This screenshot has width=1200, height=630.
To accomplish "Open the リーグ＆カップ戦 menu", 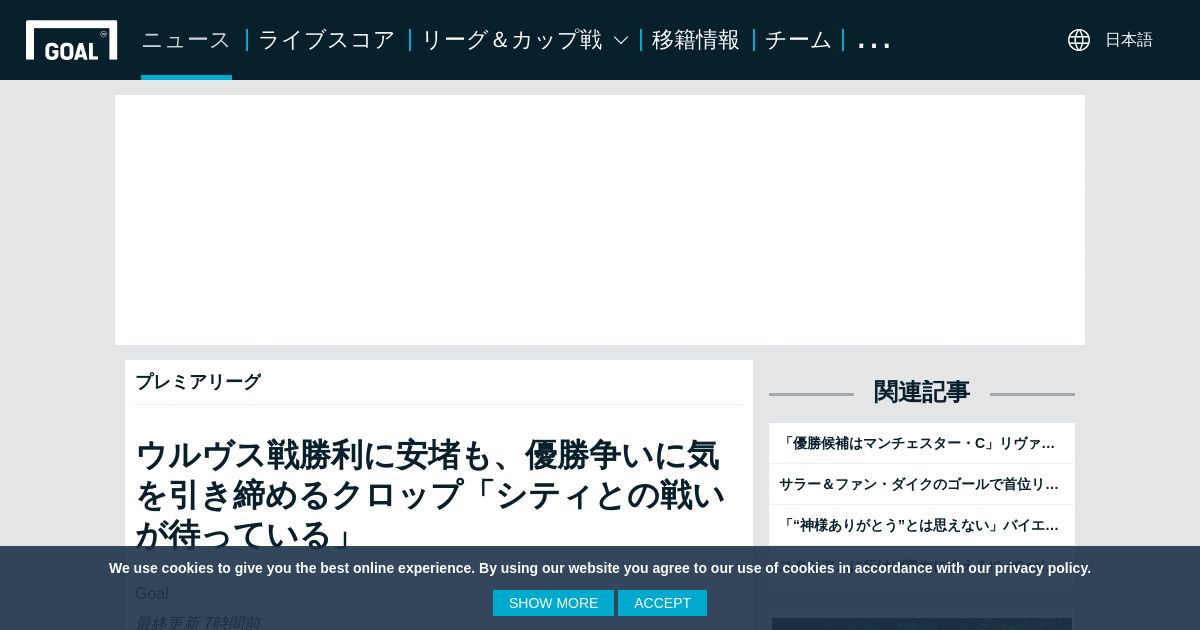I will pos(512,40).
